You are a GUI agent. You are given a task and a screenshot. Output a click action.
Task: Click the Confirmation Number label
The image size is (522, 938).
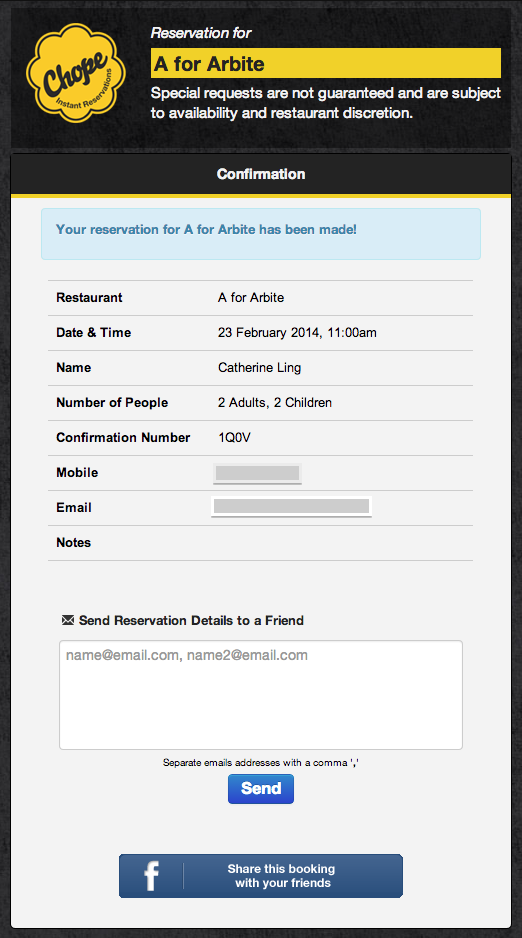click(123, 437)
